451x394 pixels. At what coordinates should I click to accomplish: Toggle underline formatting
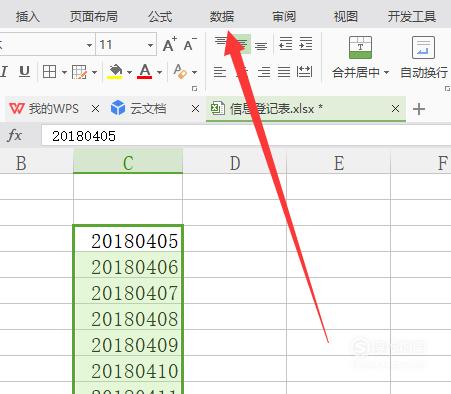pos(24,71)
